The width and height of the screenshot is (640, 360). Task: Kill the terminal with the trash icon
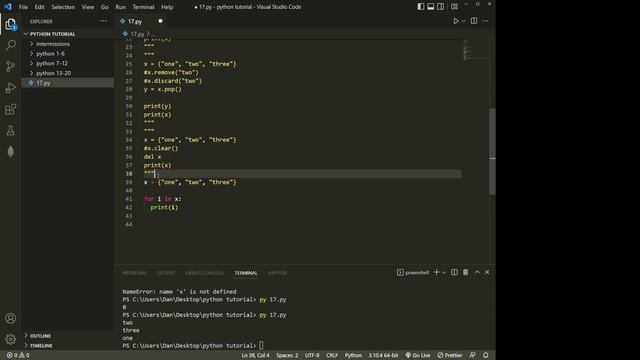pyautogui.click(x=466, y=272)
